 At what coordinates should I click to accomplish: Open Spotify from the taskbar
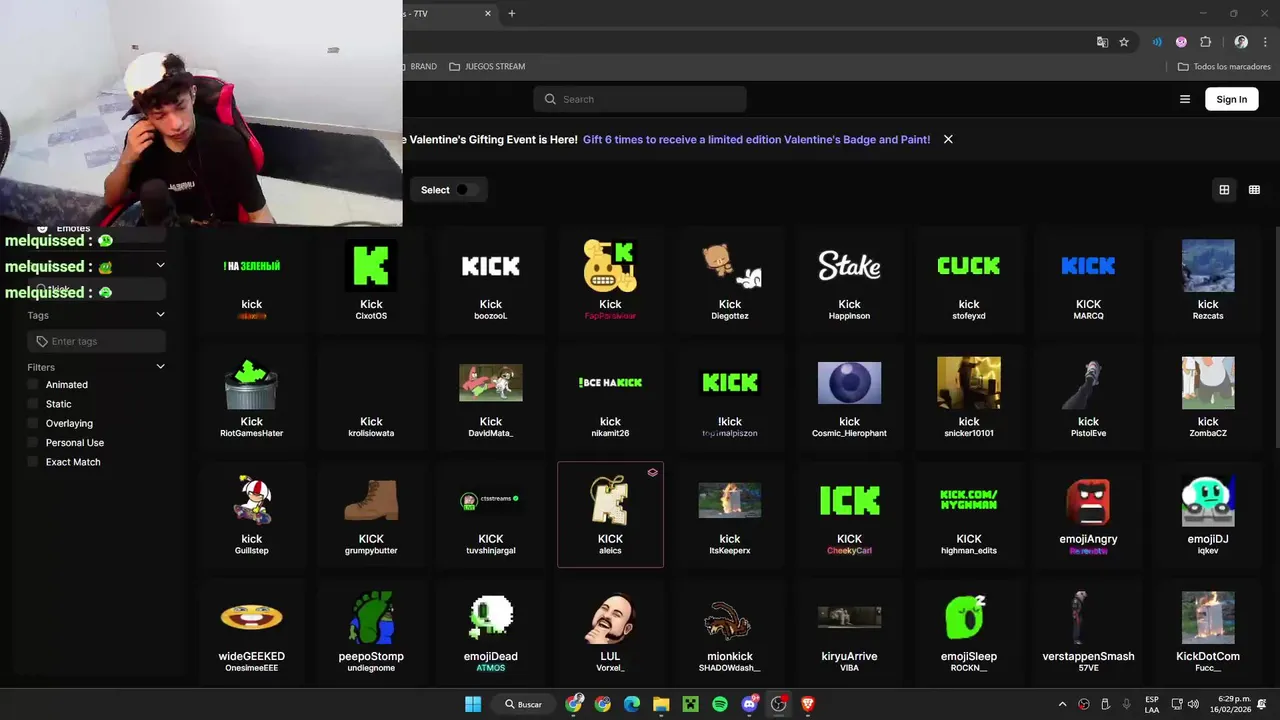pos(720,704)
